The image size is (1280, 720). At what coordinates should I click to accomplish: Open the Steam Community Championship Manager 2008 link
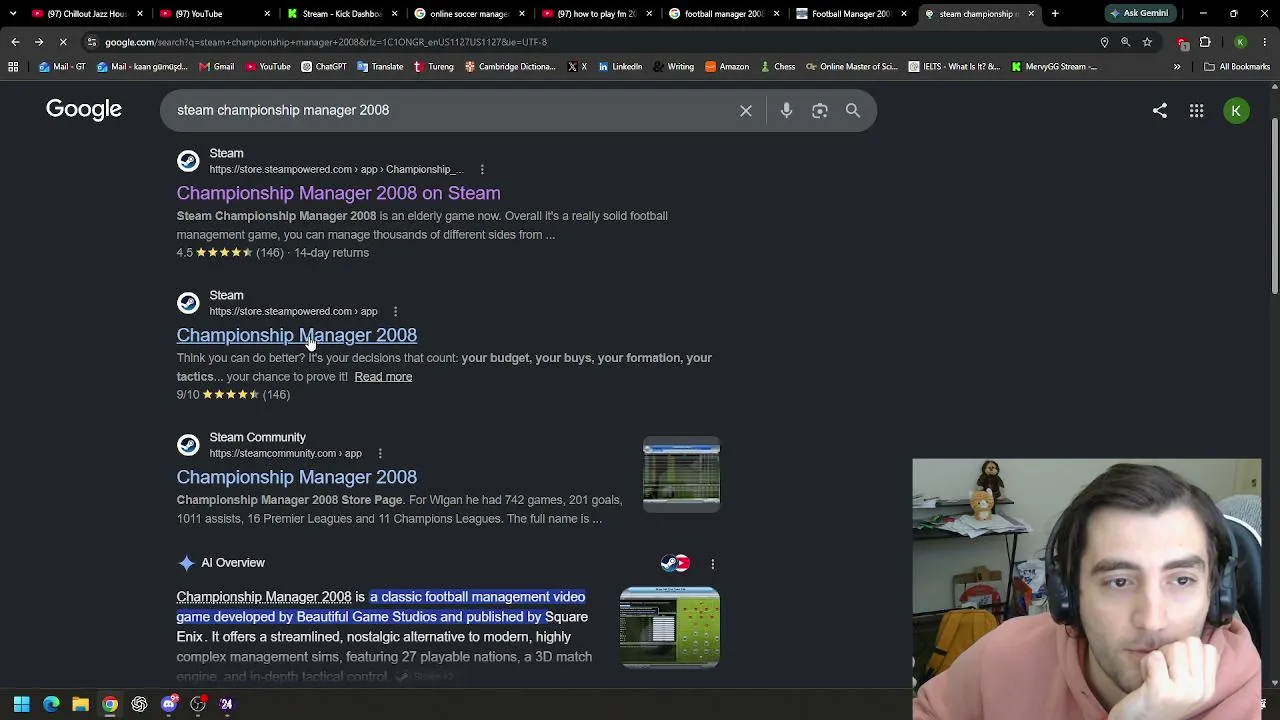point(297,477)
